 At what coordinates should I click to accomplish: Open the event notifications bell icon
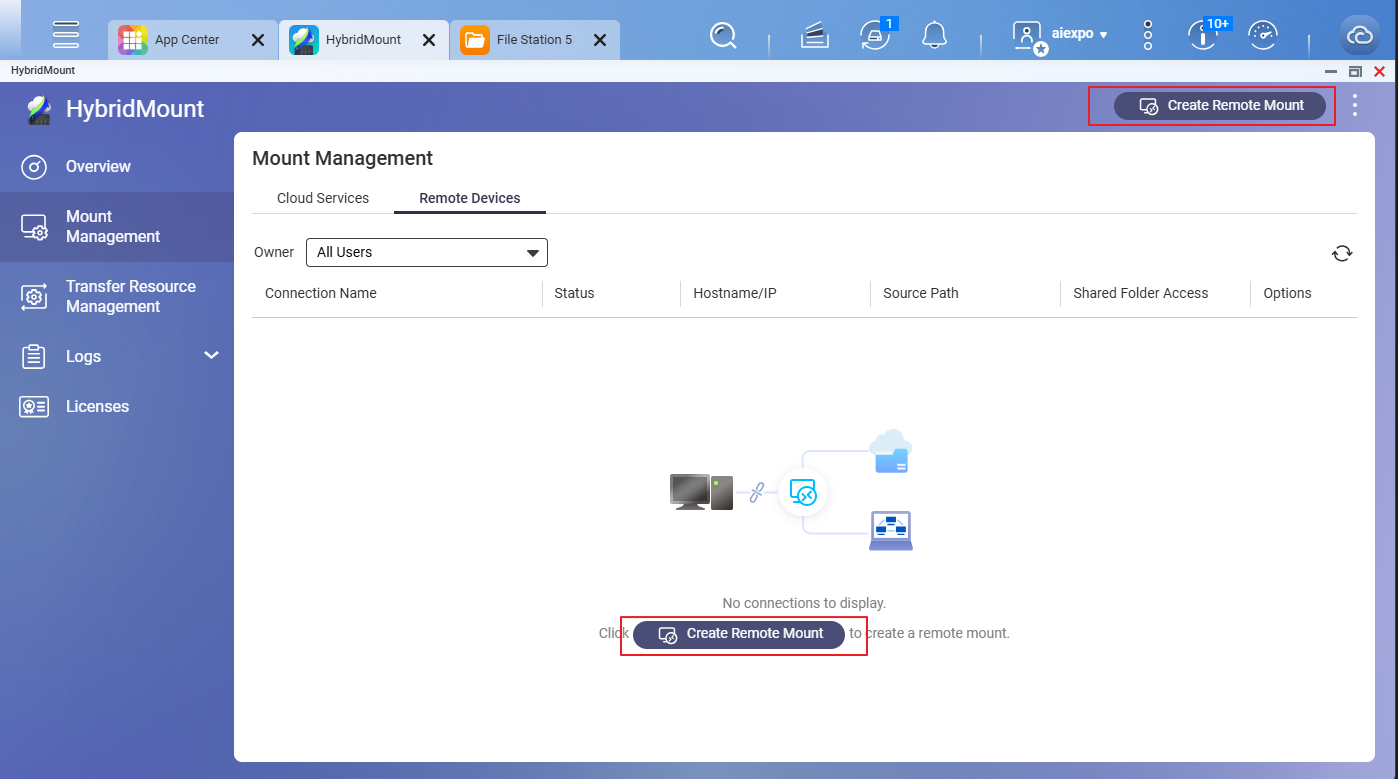point(934,37)
